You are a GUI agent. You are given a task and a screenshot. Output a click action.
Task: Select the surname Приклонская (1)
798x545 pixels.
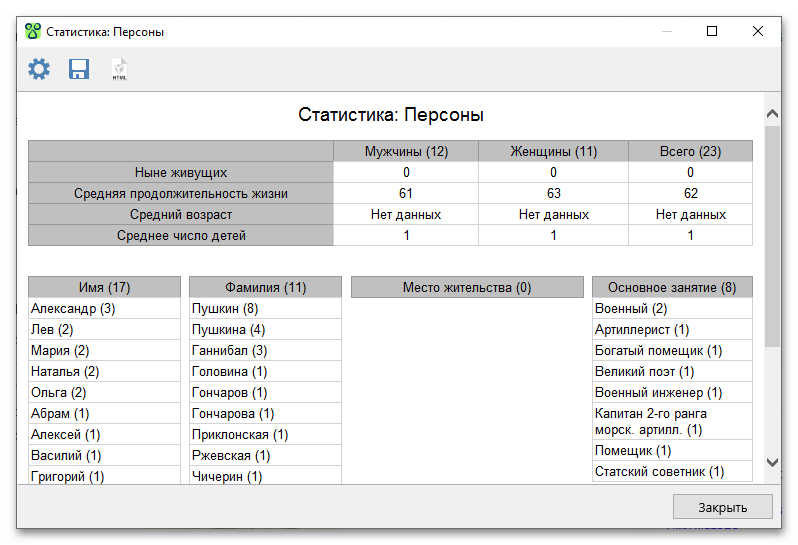coord(266,435)
